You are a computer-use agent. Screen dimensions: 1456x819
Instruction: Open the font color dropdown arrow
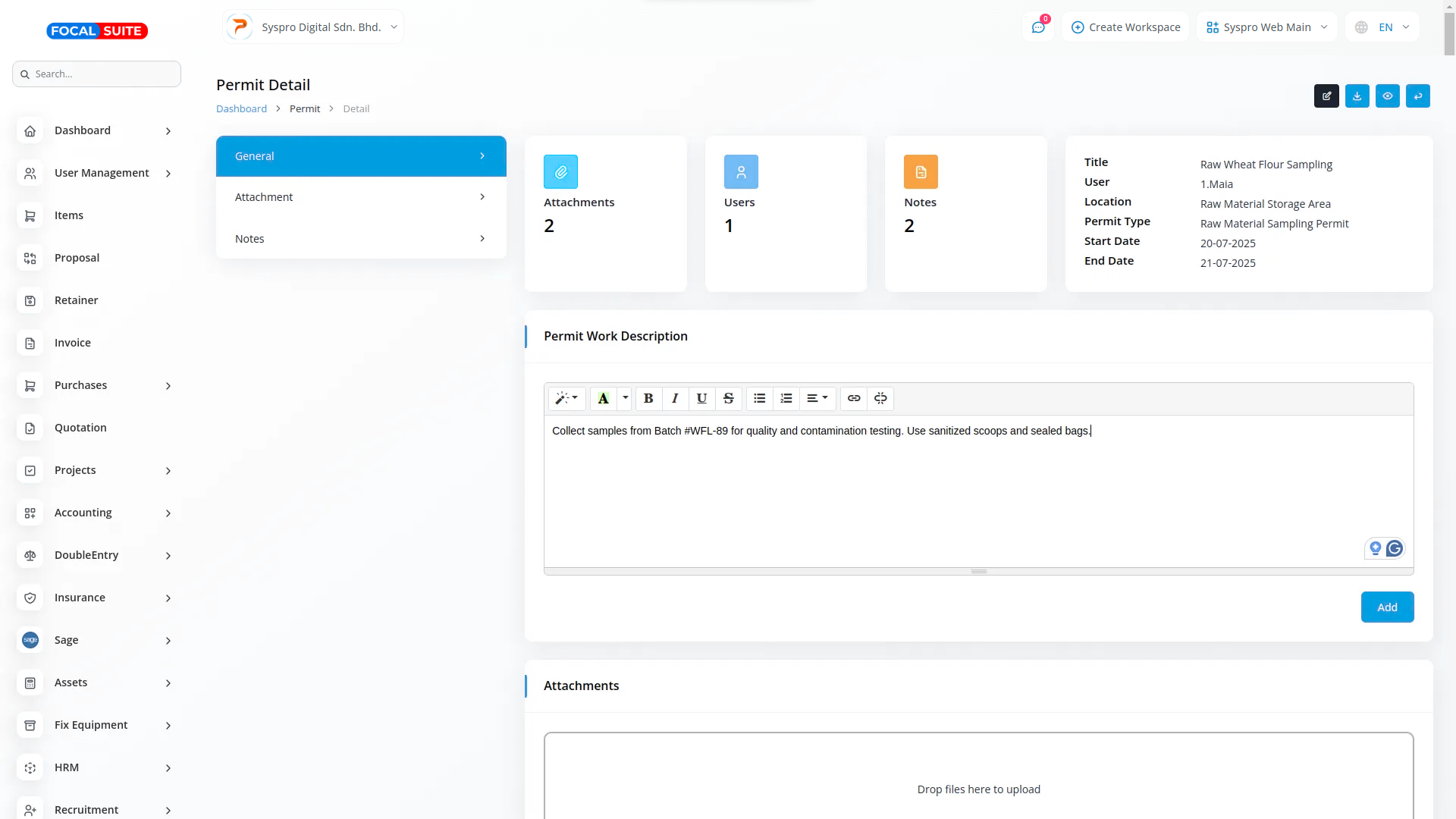(626, 398)
